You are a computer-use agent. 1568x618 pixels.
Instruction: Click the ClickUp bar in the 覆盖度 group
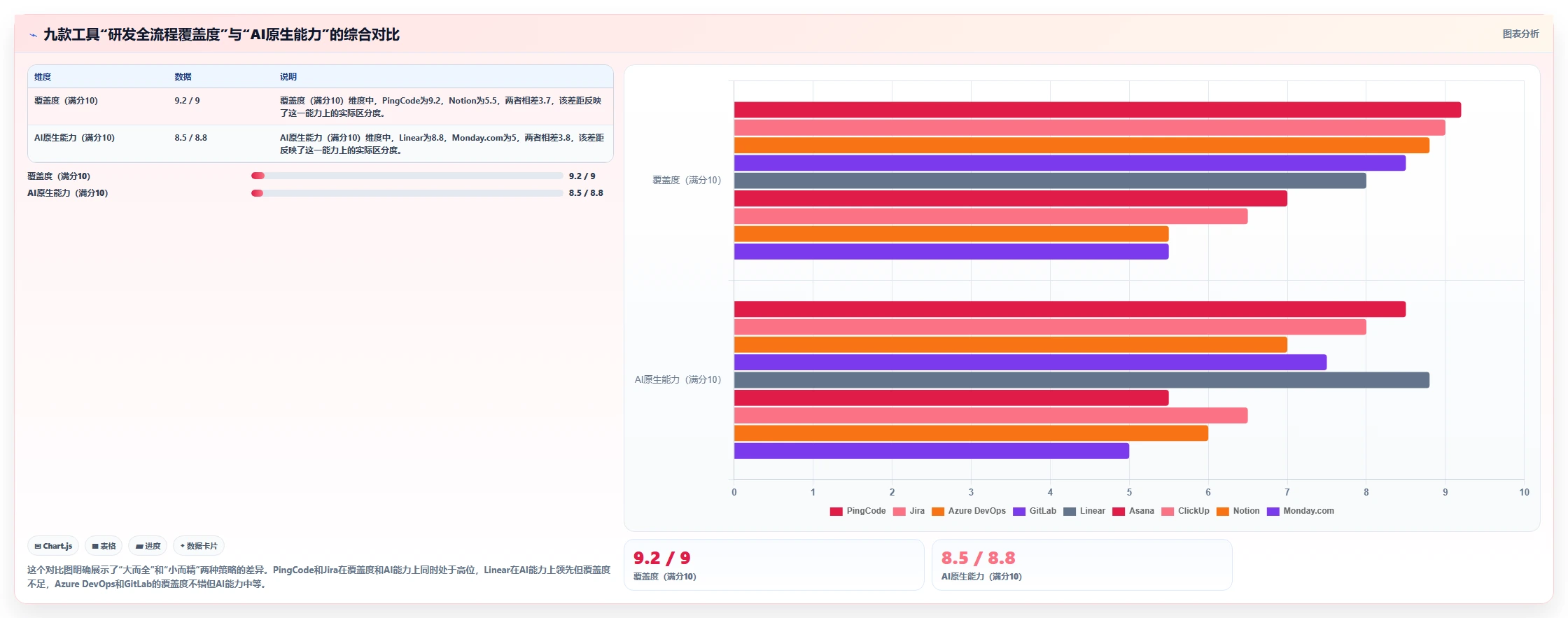(x=990, y=216)
